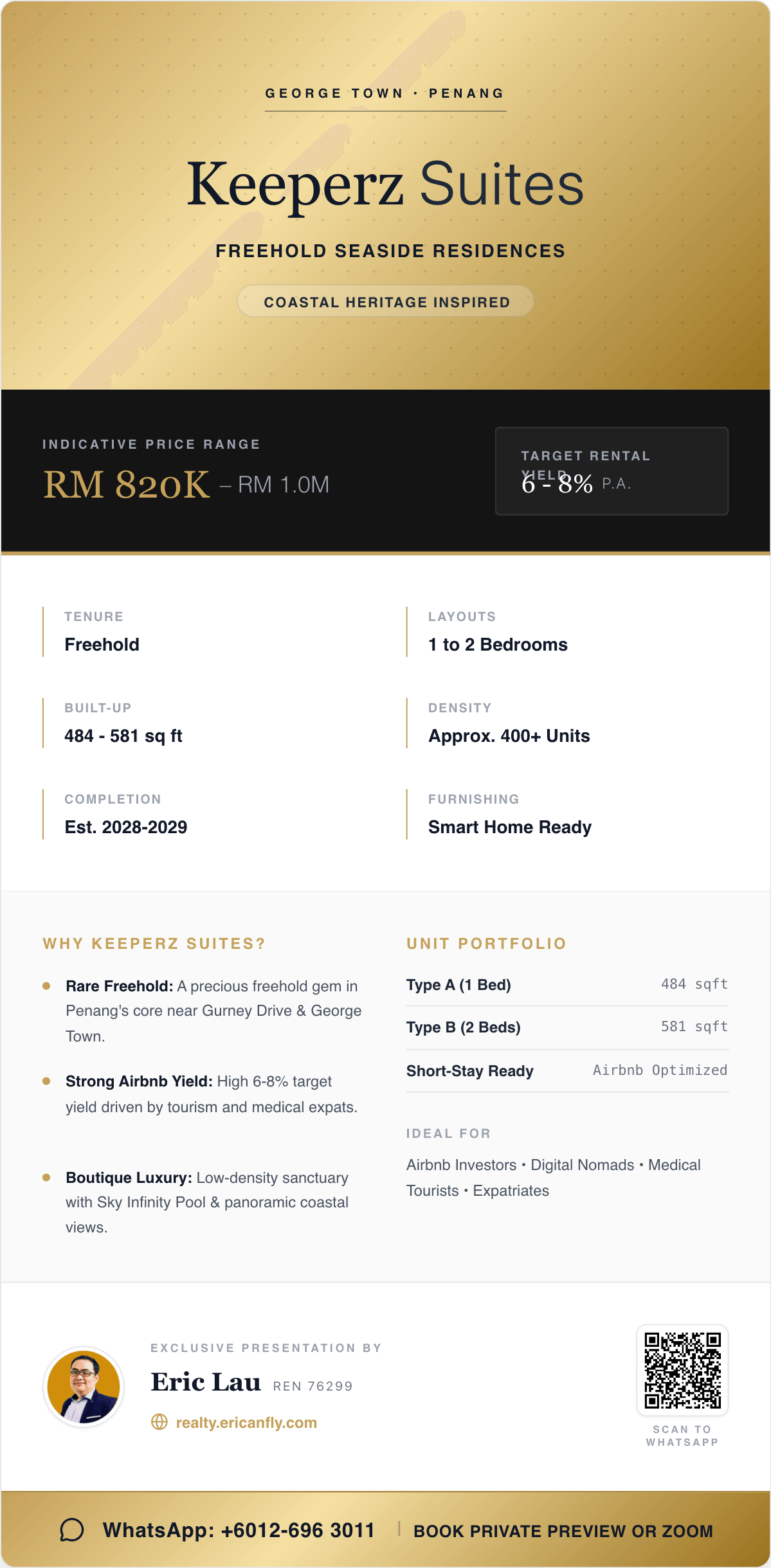Click the Smart Home Ready furnishing detail
This screenshot has width=771, height=1568.
click(x=510, y=827)
